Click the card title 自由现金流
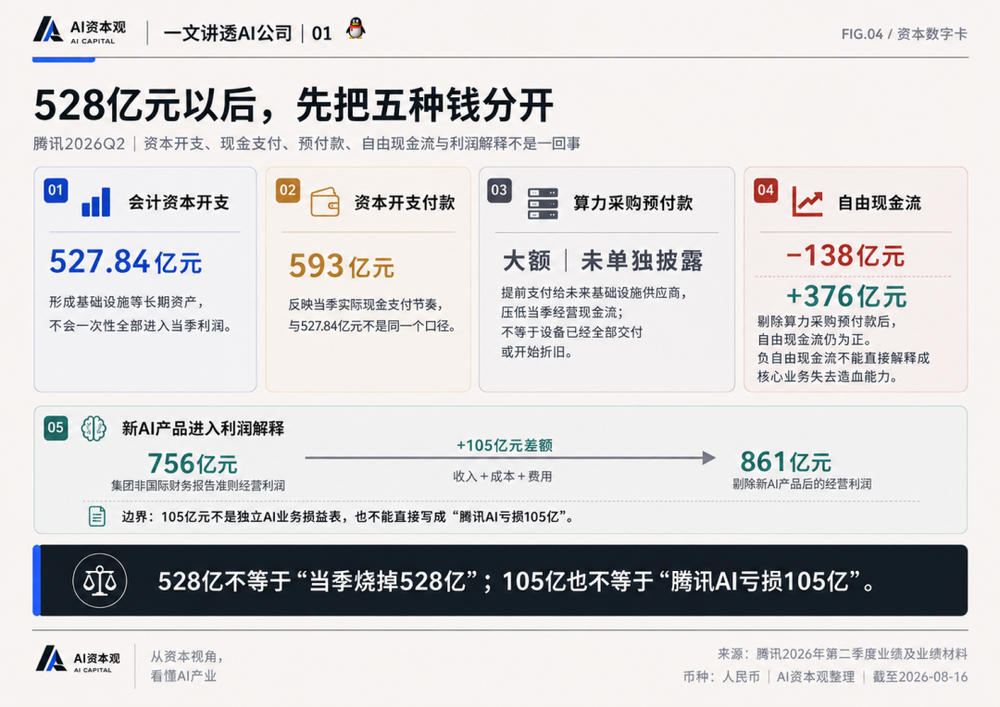This screenshot has width=1000, height=707. tap(879, 203)
